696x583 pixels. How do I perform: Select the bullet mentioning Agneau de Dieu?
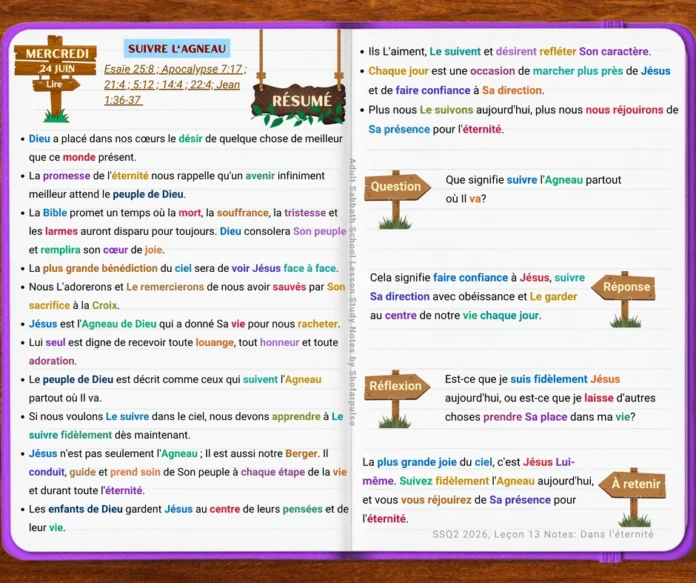pos(184,324)
